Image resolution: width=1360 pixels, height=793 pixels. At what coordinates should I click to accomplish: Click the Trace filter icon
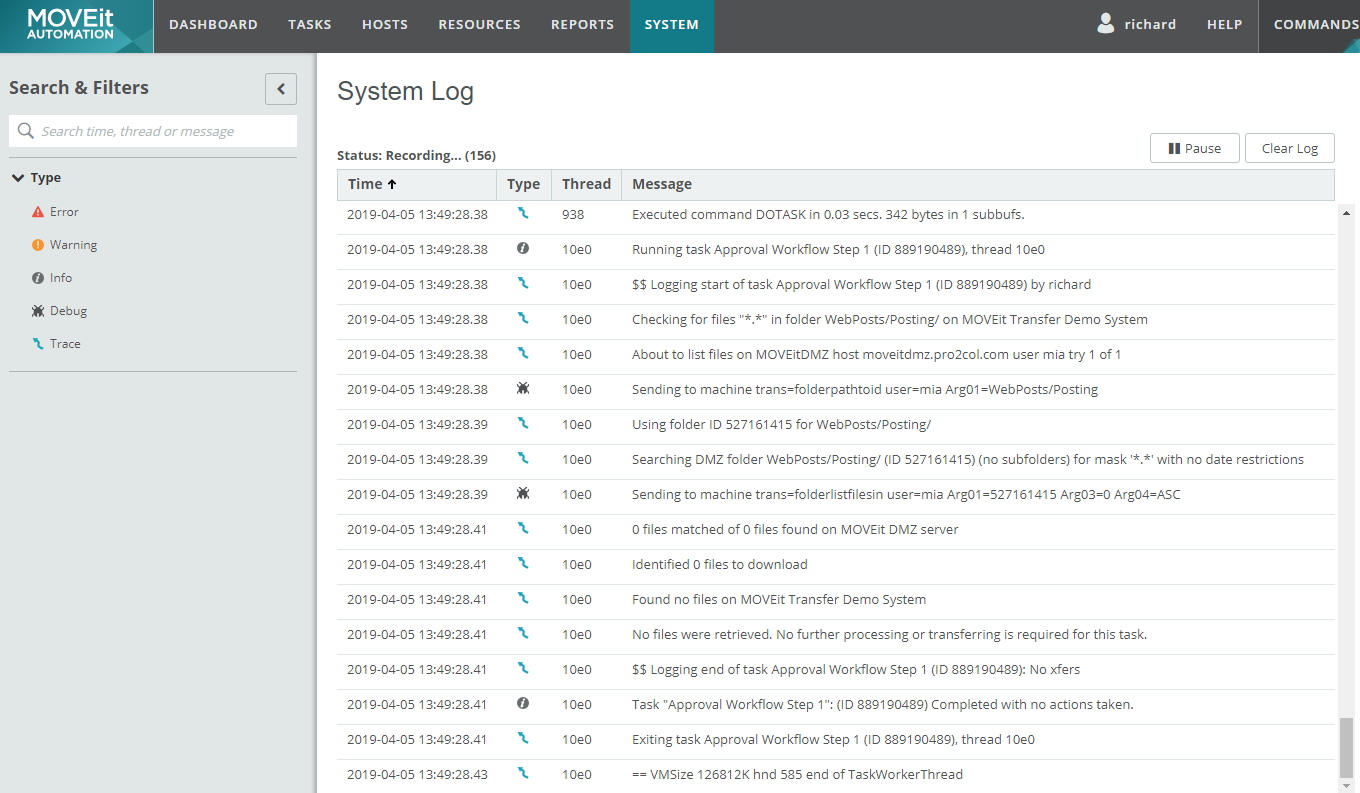pyautogui.click(x=38, y=344)
